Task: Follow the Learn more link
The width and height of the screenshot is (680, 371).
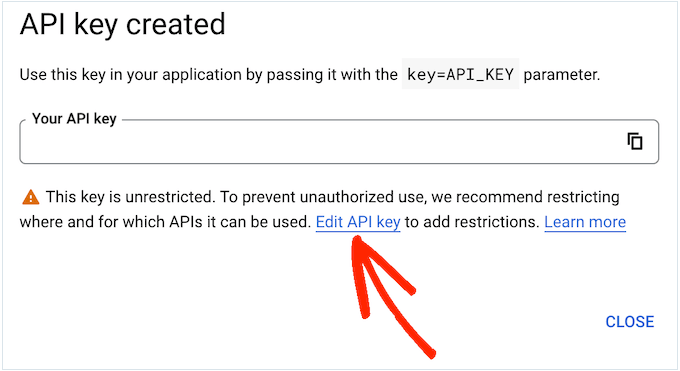Action: 585,222
